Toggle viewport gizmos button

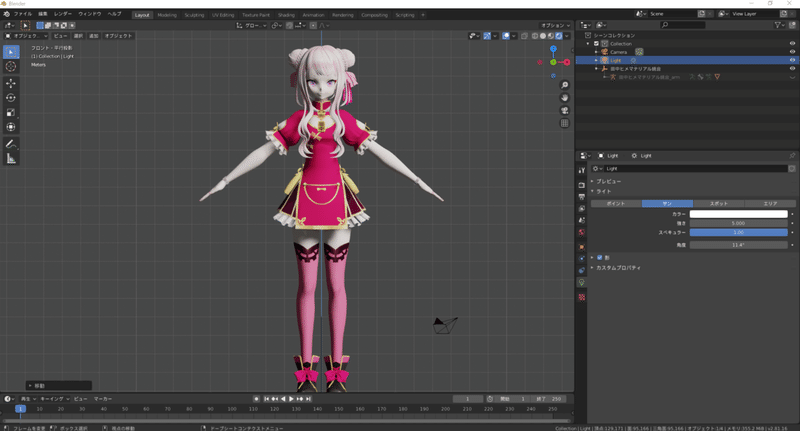[x=487, y=36]
